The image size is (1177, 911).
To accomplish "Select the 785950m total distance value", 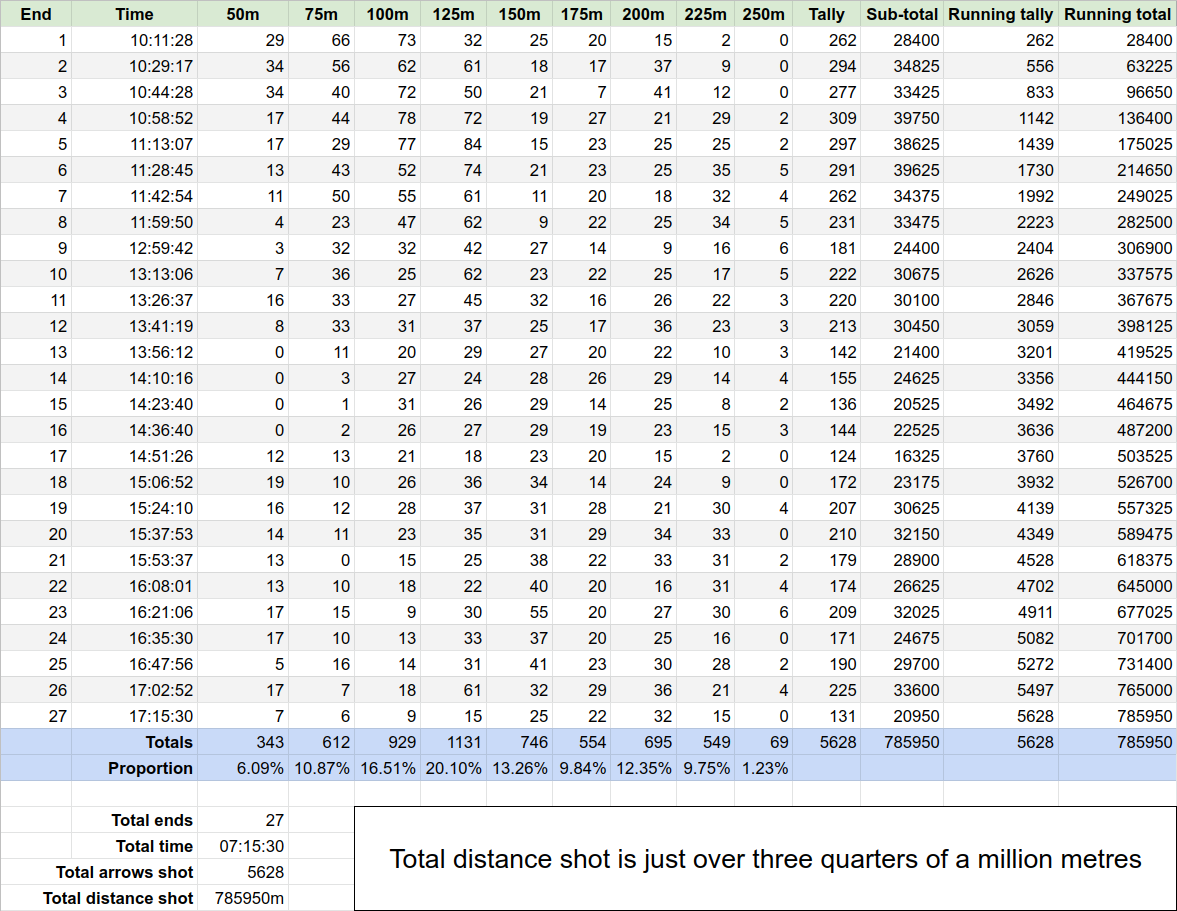I will click(x=243, y=898).
